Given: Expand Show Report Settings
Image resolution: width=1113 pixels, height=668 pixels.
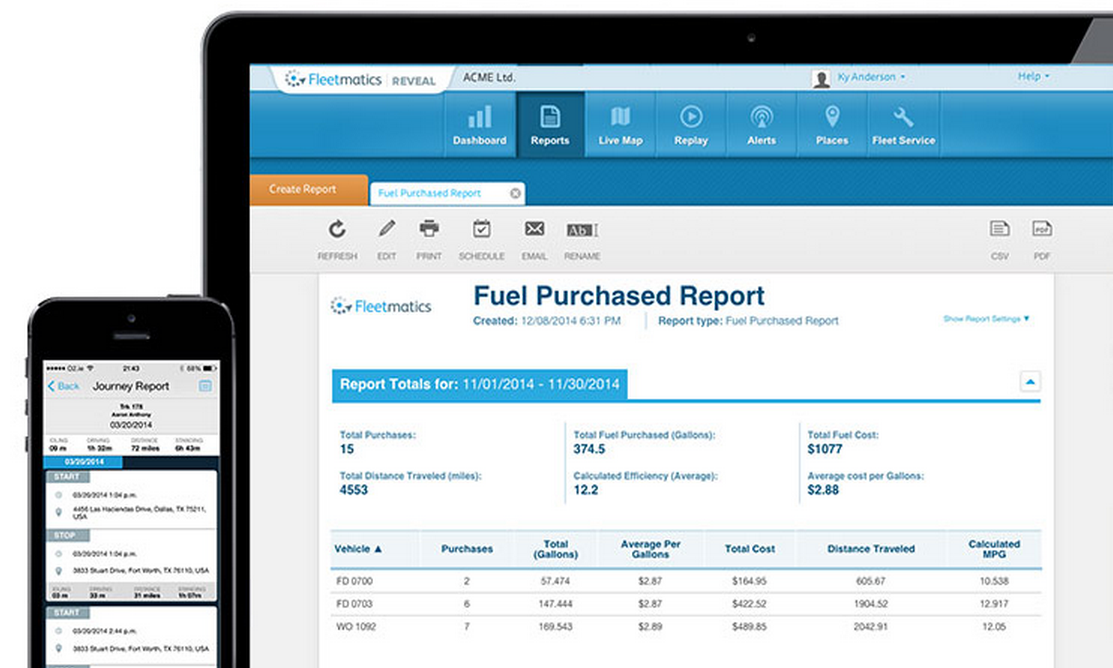Looking at the screenshot, I should (985, 320).
